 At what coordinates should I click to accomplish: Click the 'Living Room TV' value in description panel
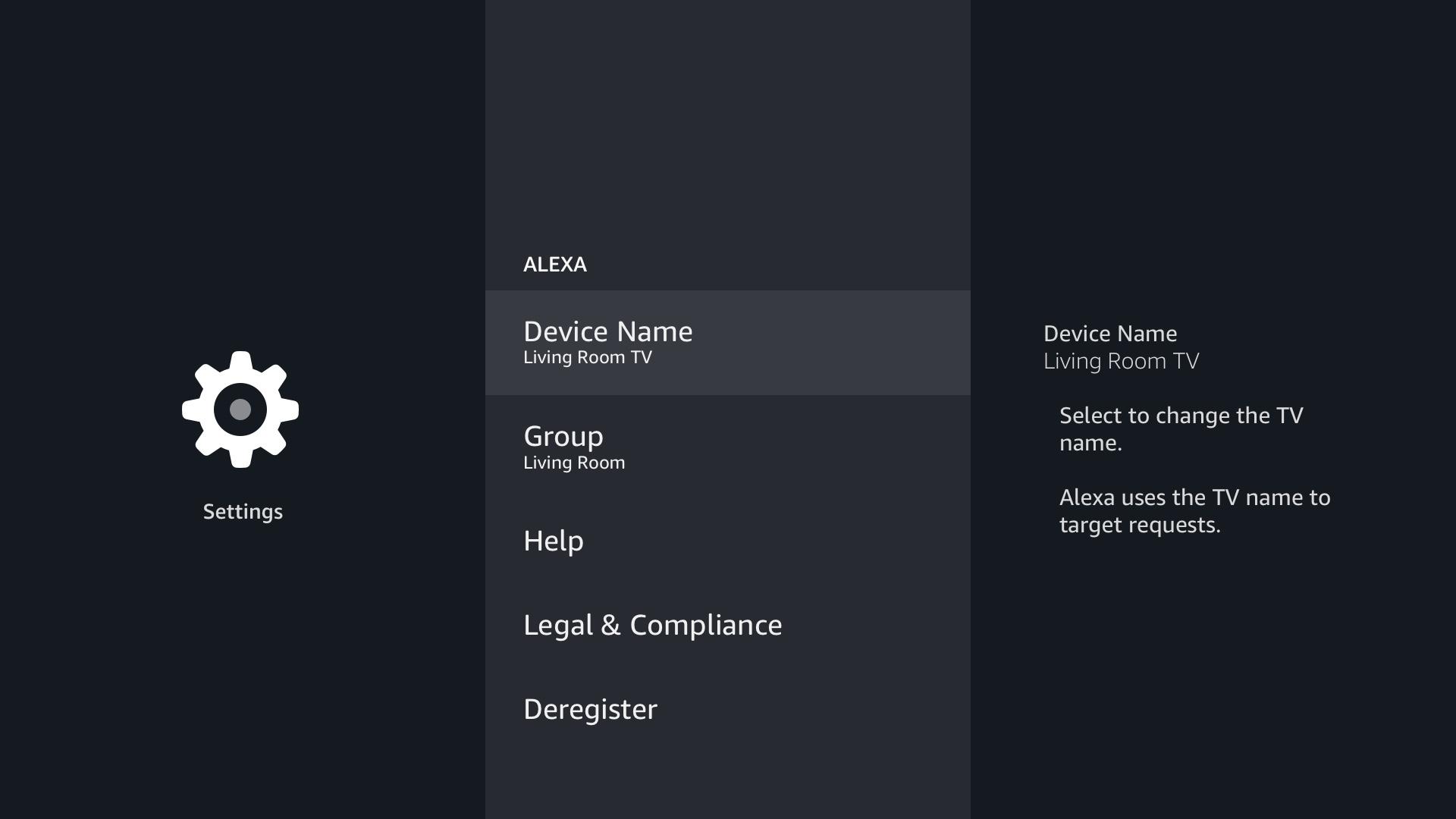click(1121, 361)
